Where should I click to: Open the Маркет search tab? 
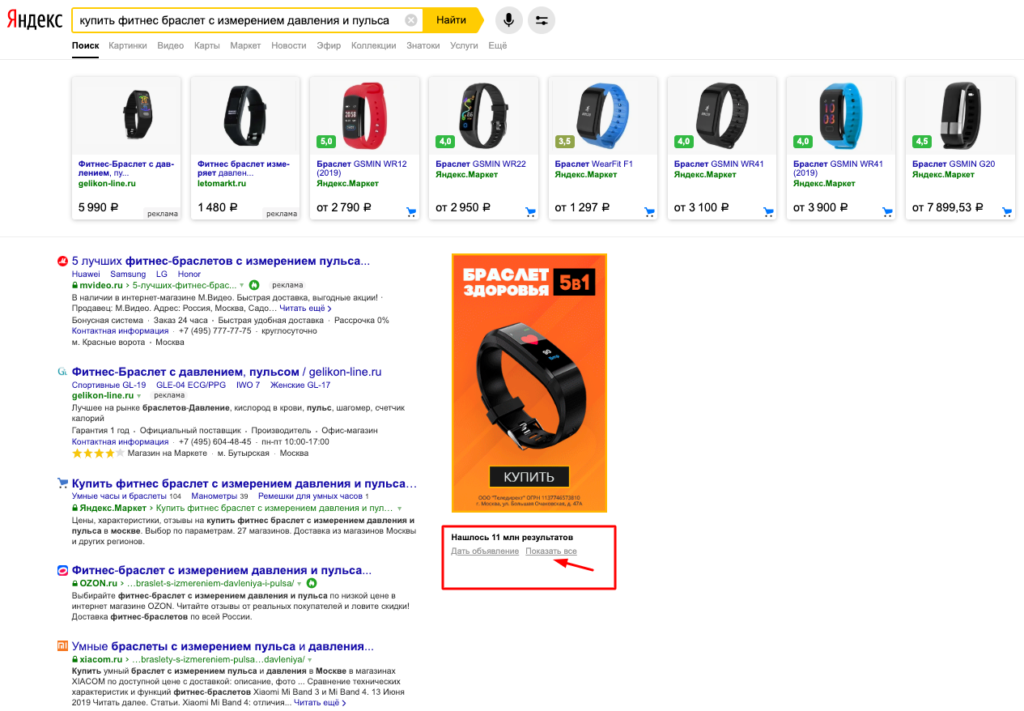[x=245, y=45]
